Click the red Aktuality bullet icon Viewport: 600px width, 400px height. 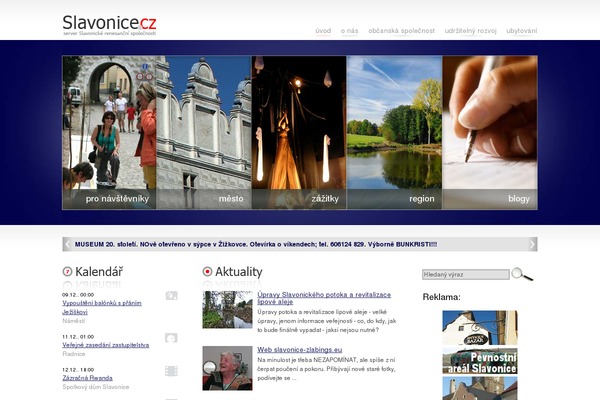[x=207, y=271]
